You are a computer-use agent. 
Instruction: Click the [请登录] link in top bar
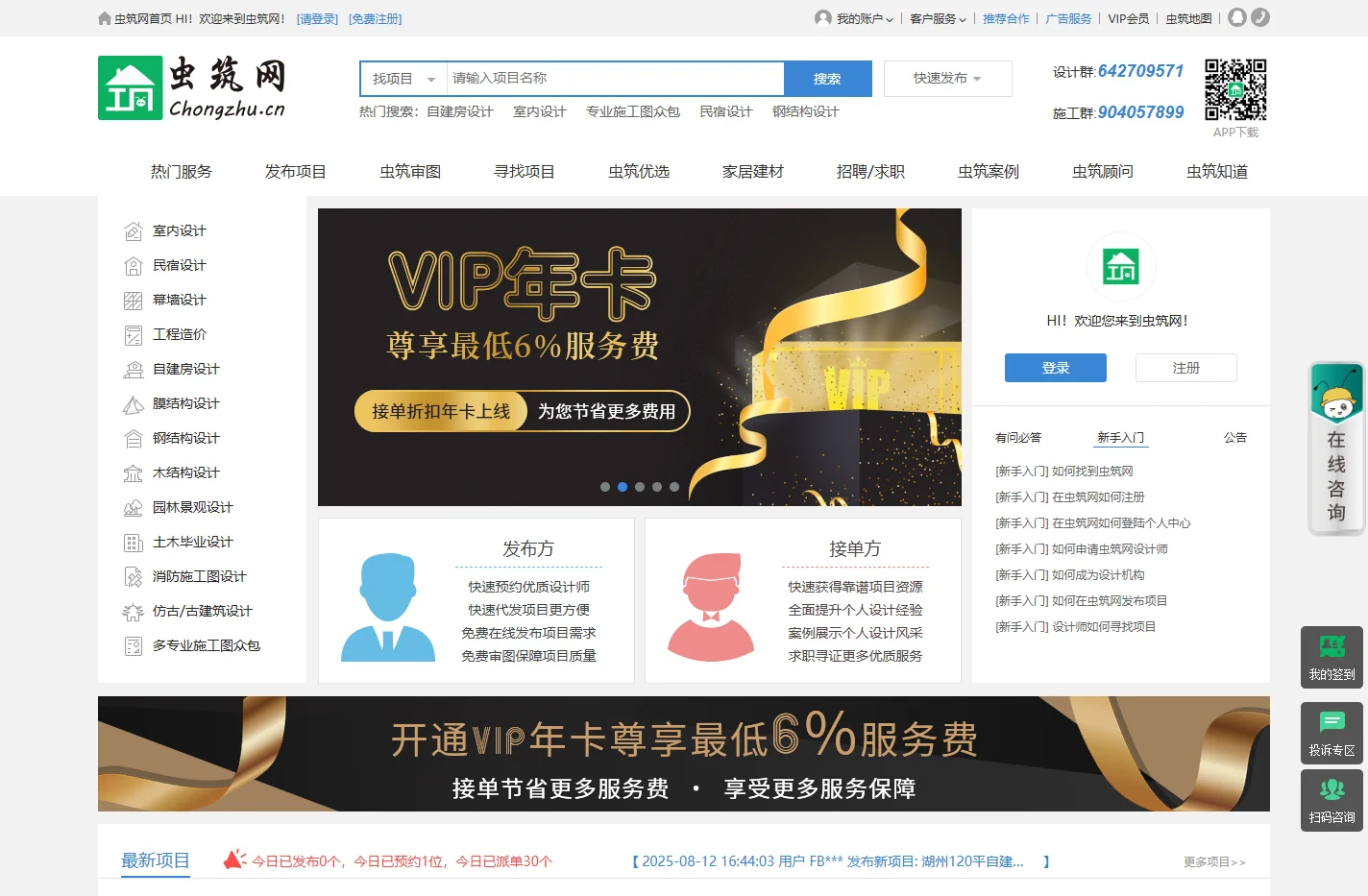pyautogui.click(x=317, y=18)
